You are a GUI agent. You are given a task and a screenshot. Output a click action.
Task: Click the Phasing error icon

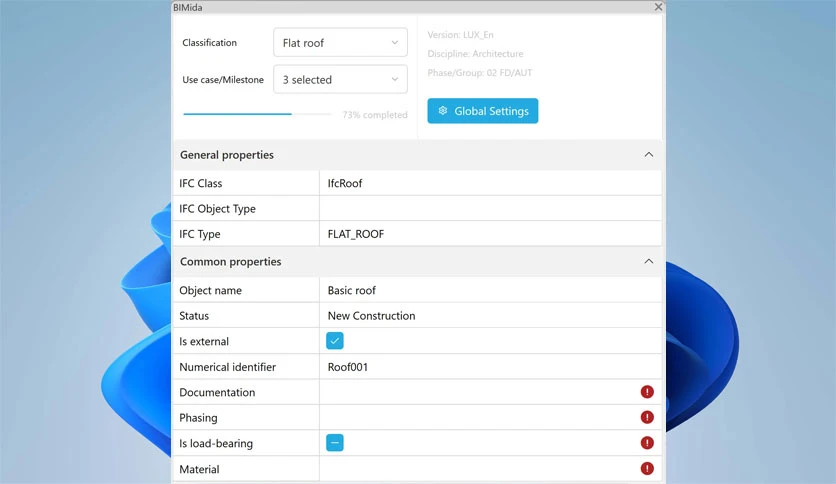pyautogui.click(x=647, y=417)
